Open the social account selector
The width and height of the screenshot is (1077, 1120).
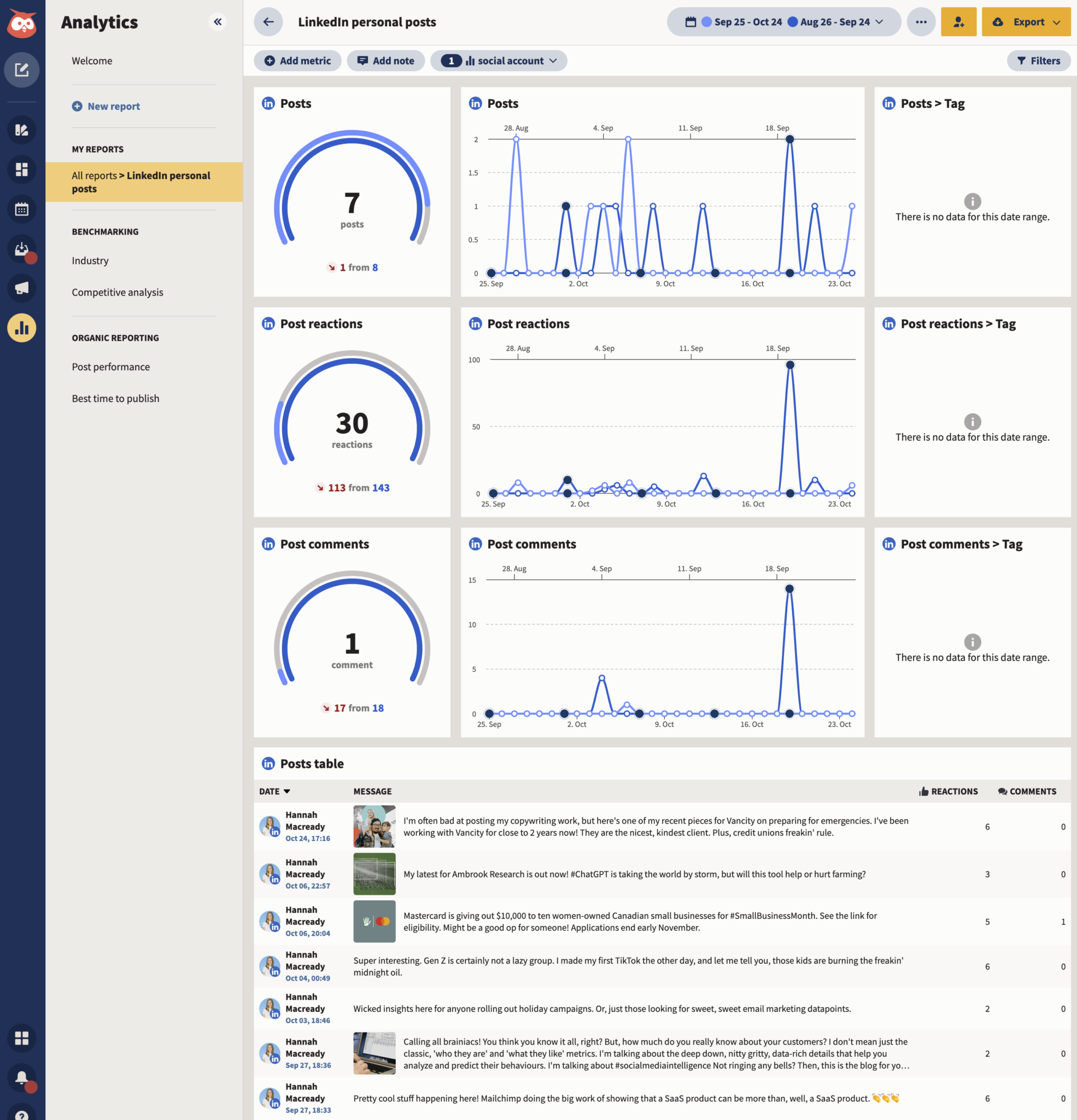coord(499,61)
